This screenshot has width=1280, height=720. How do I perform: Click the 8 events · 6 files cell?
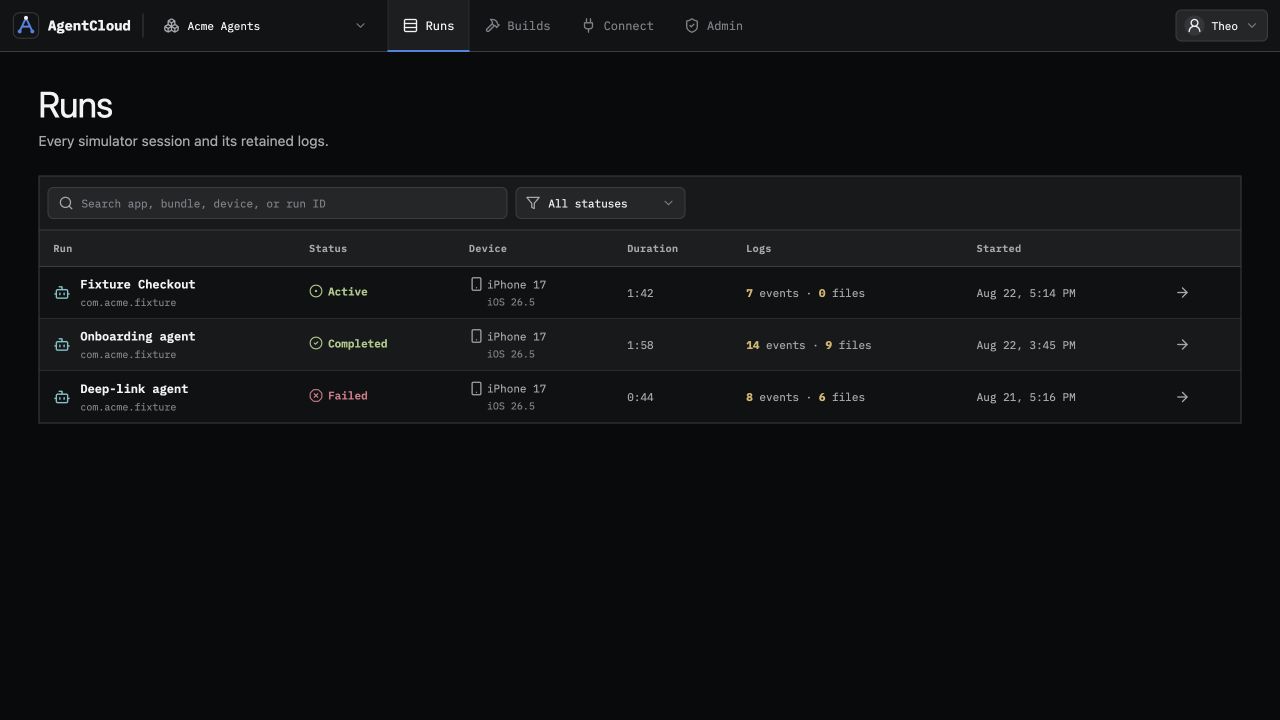pos(805,397)
